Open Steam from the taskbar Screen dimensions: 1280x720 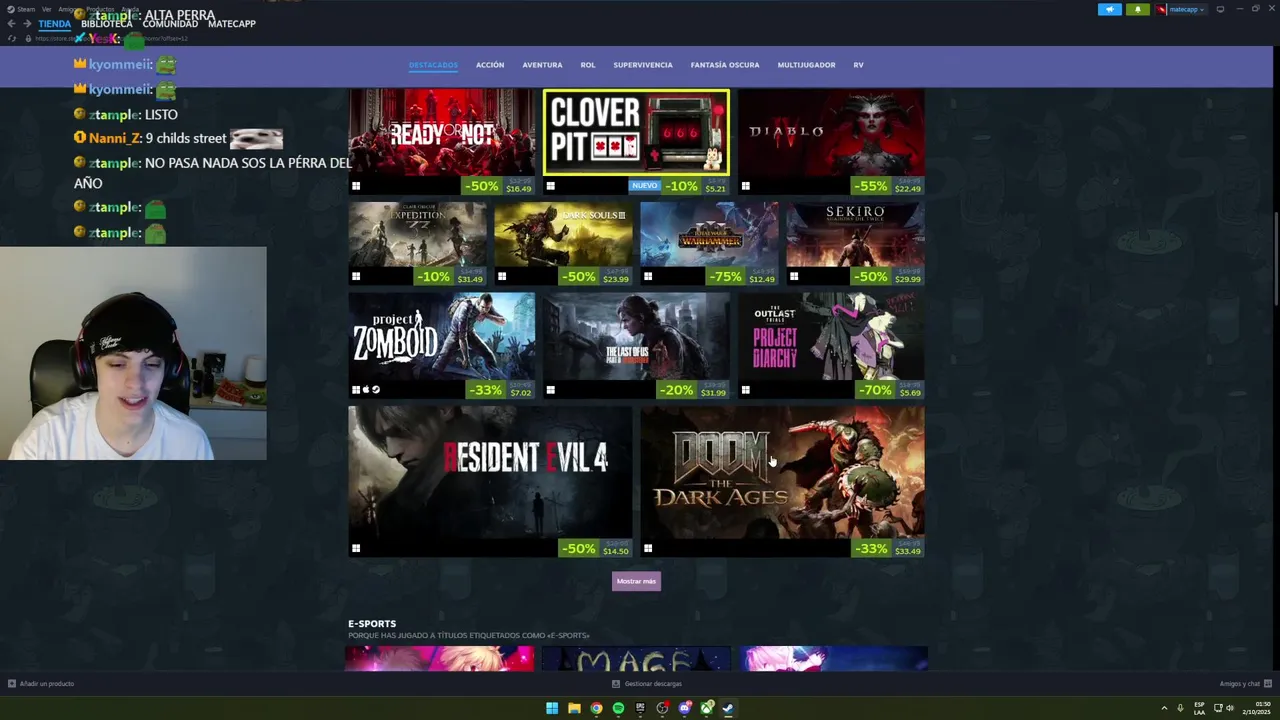[728, 708]
